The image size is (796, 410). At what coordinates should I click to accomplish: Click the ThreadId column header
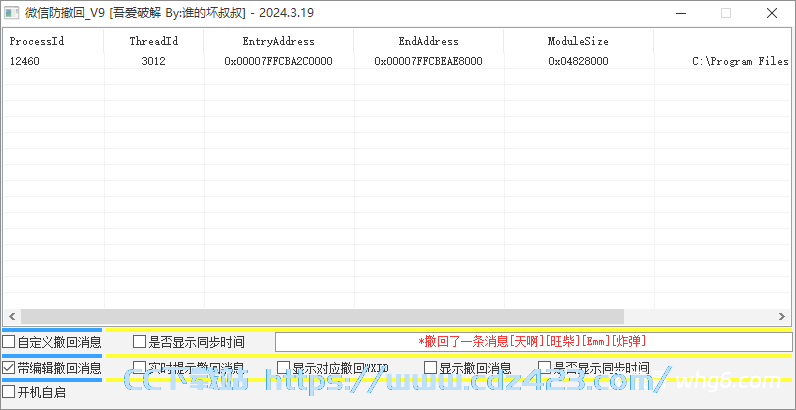click(154, 41)
